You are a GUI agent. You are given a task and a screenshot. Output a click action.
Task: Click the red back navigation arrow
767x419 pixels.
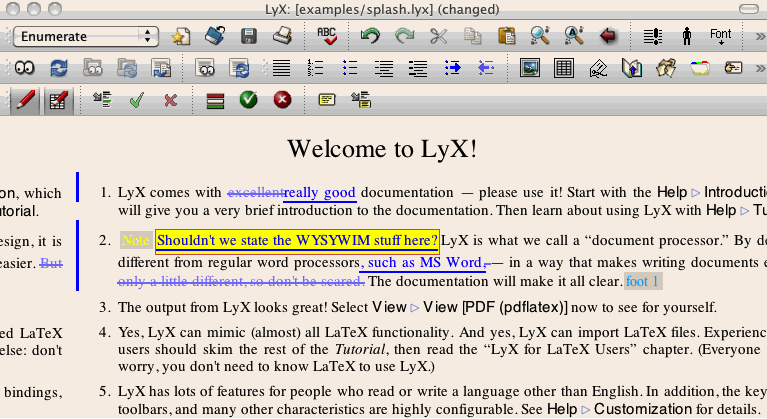pyautogui.click(x=608, y=36)
